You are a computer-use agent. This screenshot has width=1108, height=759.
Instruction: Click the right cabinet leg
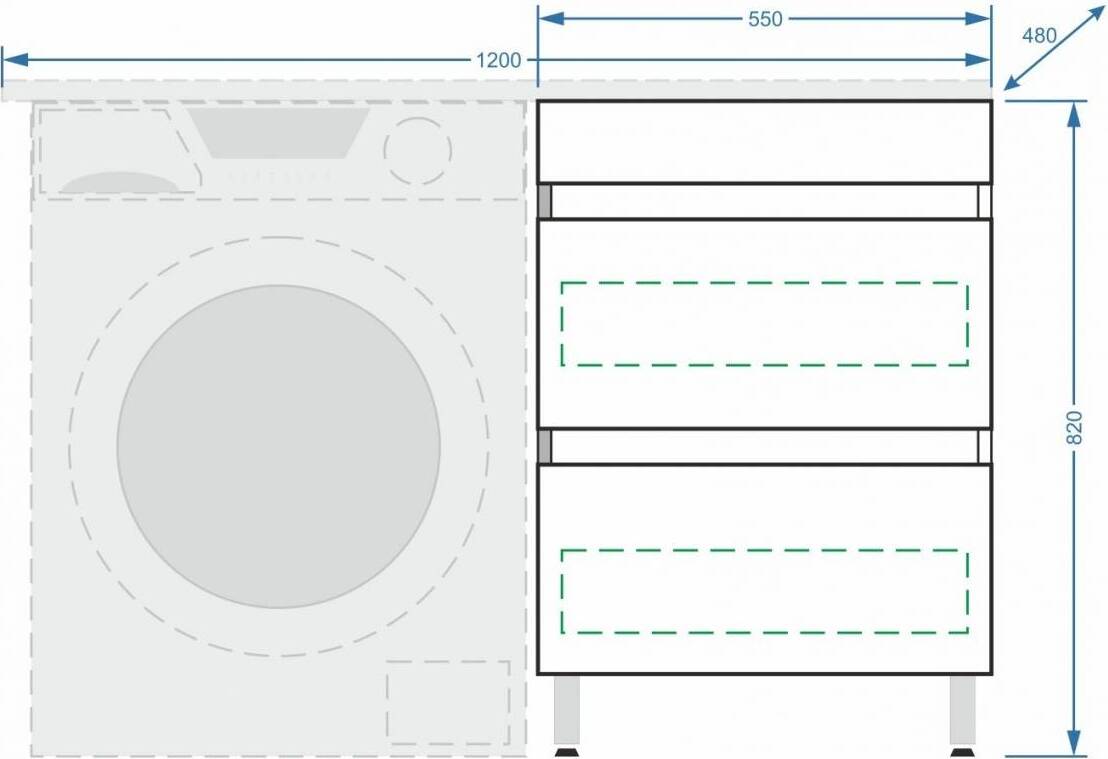pos(962,710)
